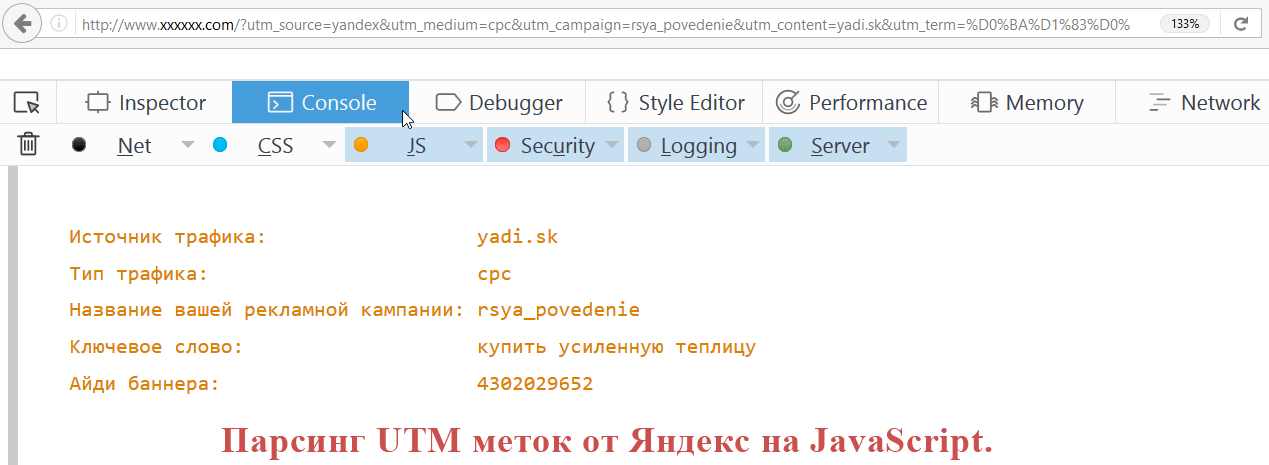1269x465 pixels.
Task: Open the Memory tab
Action: [1027, 102]
